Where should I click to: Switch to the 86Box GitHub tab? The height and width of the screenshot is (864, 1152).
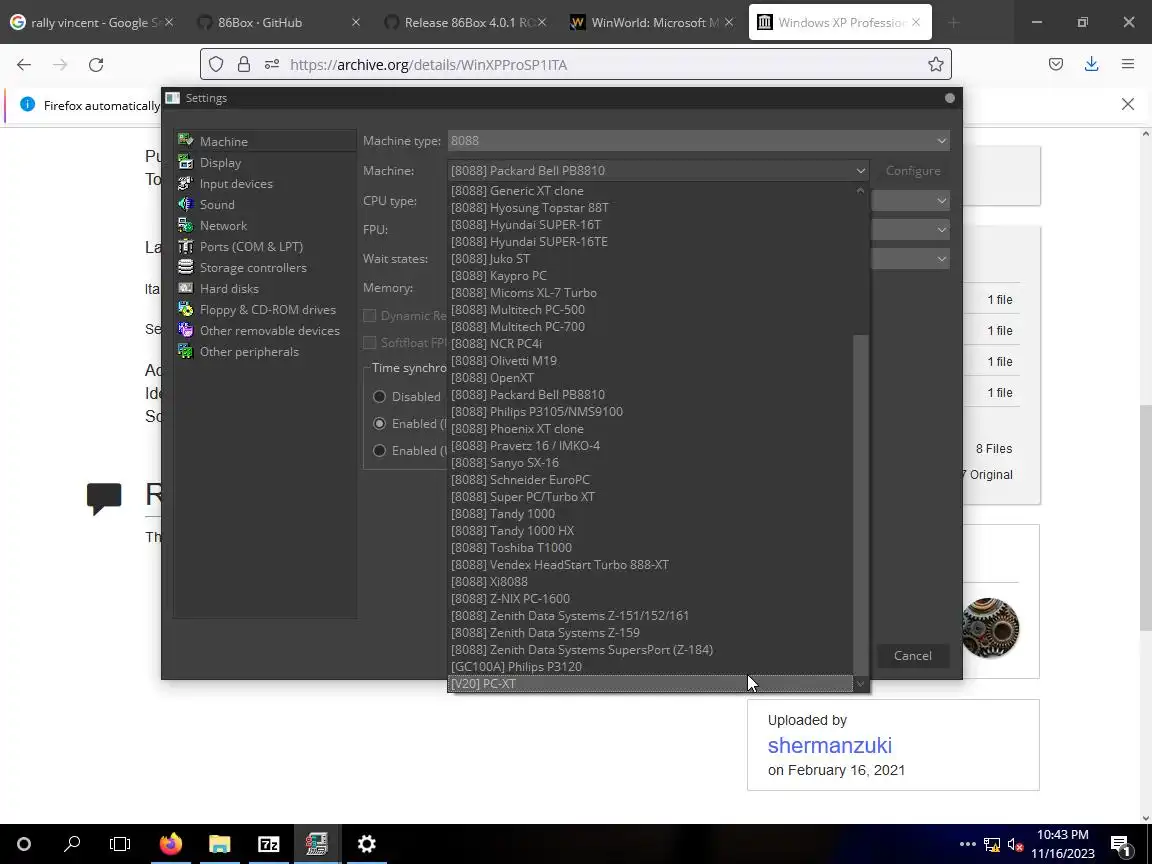click(x=272, y=23)
